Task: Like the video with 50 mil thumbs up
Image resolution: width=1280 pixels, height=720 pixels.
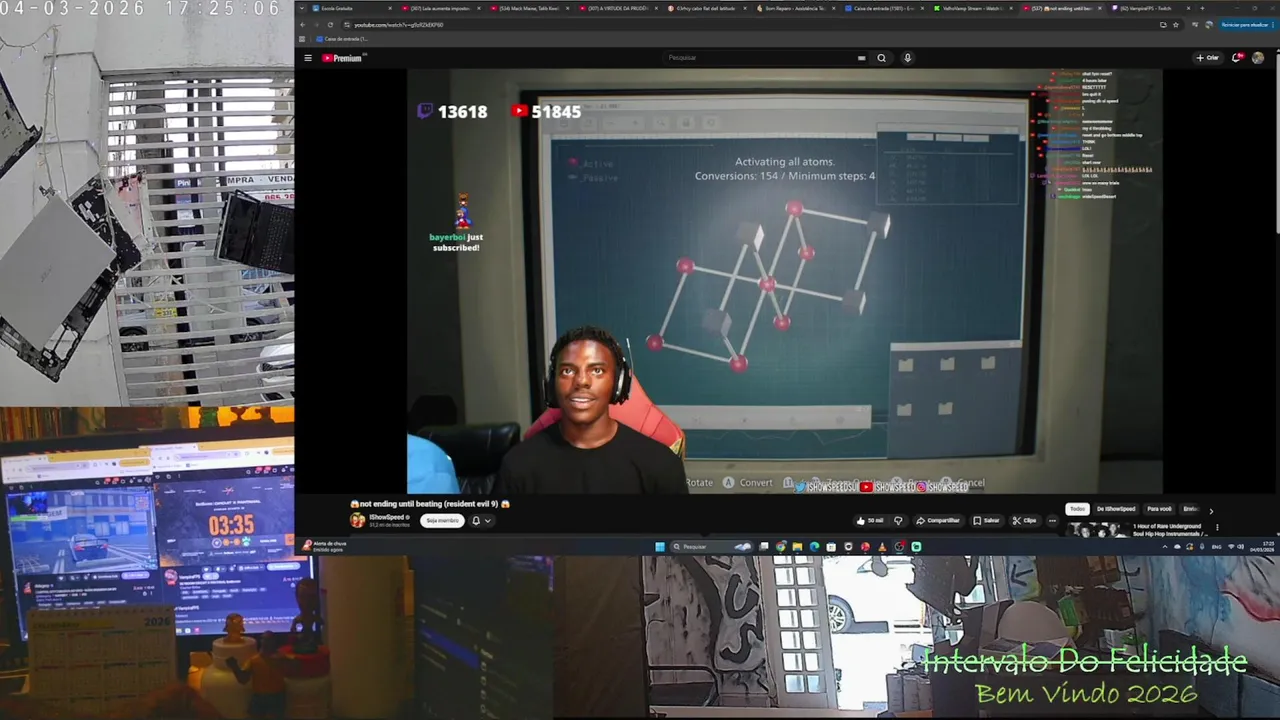Action: [x=870, y=521]
